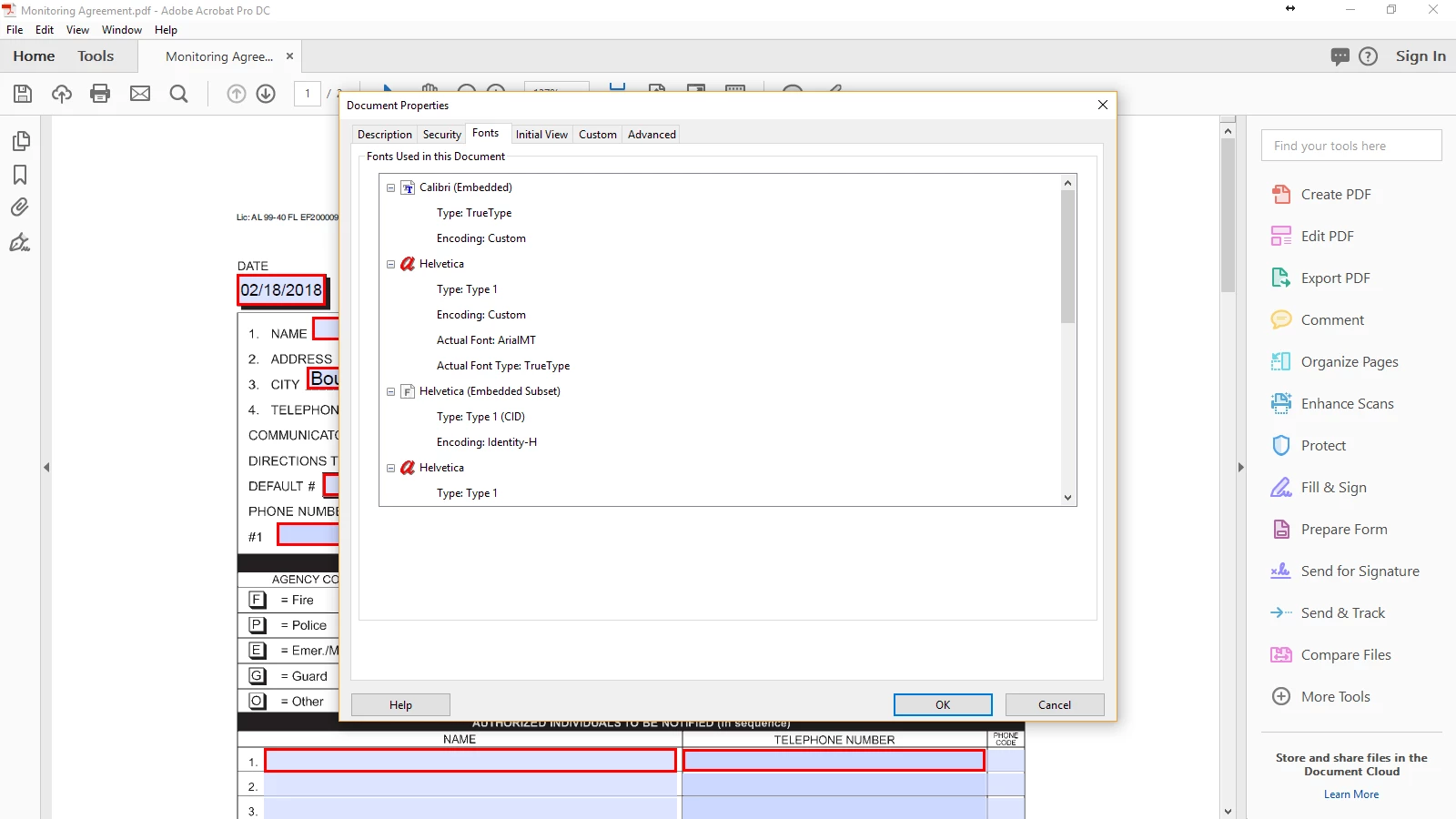Click OK in Document Properties
This screenshot has height=819, width=1456.
click(x=943, y=705)
